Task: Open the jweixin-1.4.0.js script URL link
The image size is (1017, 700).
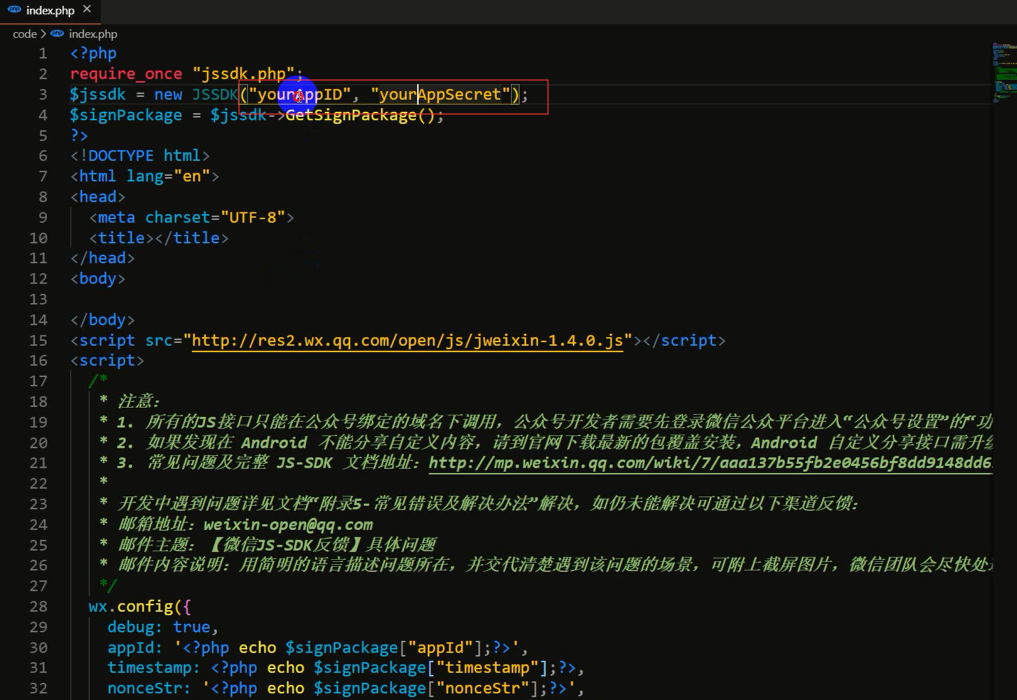Action: pos(407,341)
